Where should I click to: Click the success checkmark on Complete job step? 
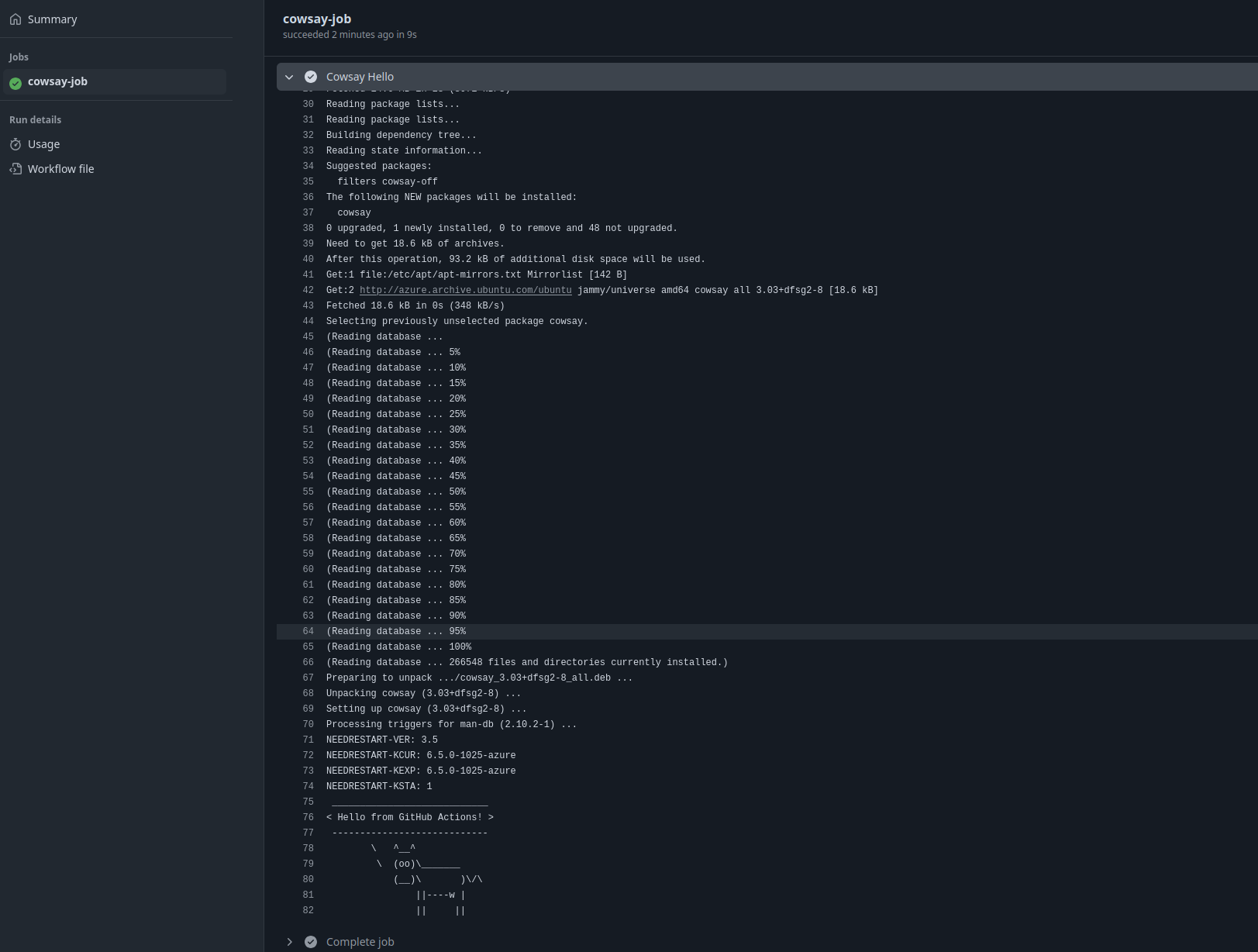(310, 941)
